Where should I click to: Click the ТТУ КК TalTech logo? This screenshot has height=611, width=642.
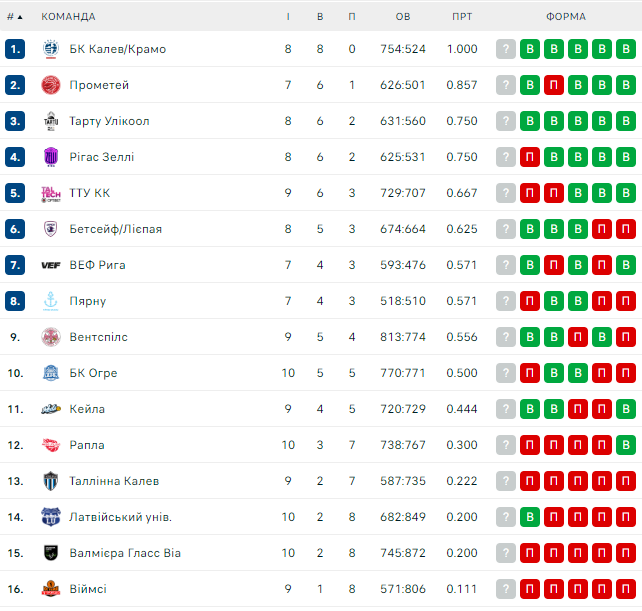(51, 193)
